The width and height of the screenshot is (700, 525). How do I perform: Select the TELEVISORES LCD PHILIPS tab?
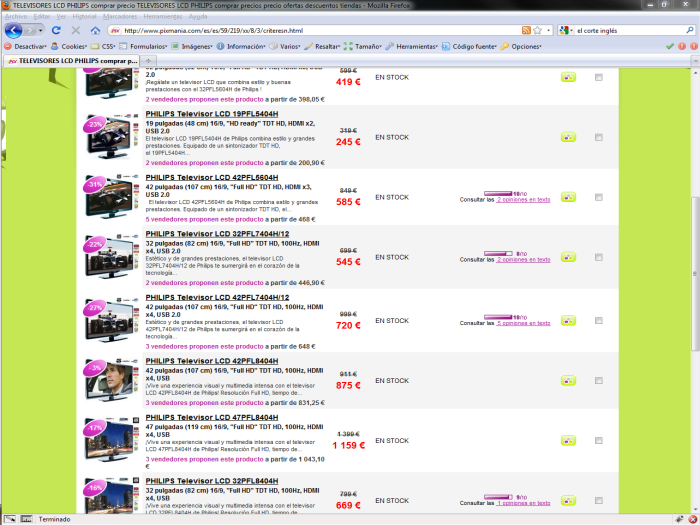click(x=71, y=60)
